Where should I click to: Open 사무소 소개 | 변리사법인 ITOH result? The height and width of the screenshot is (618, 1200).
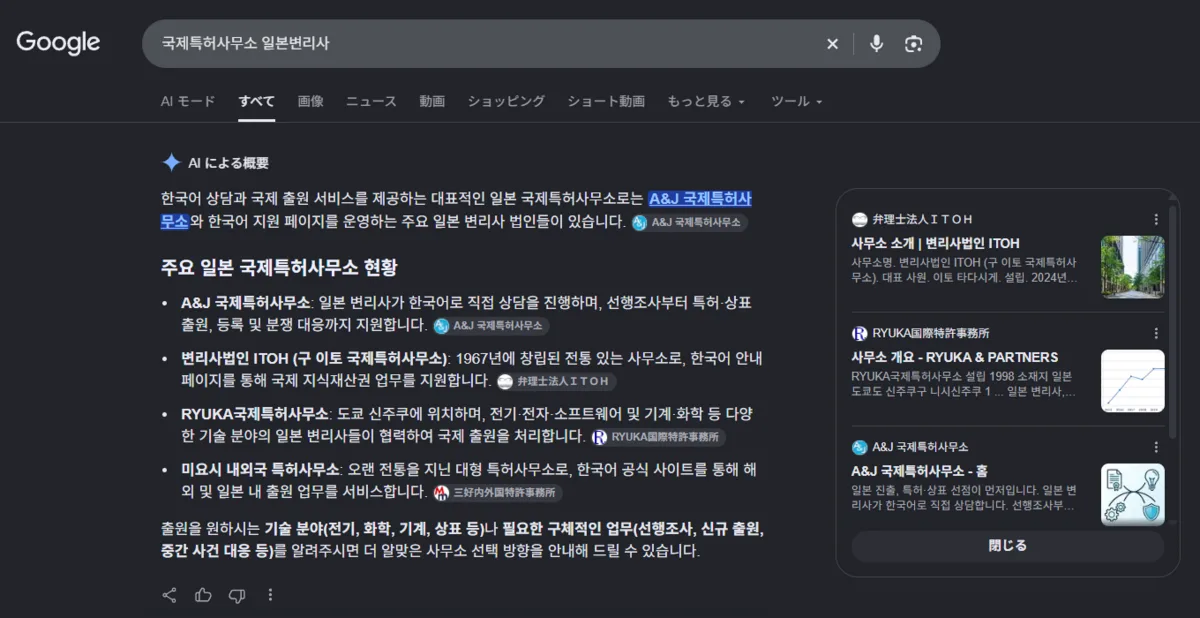coord(935,243)
